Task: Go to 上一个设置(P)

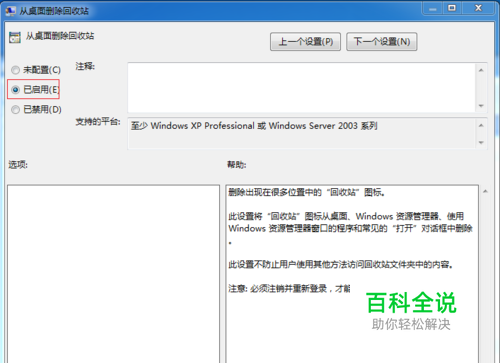Action: (305, 42)
